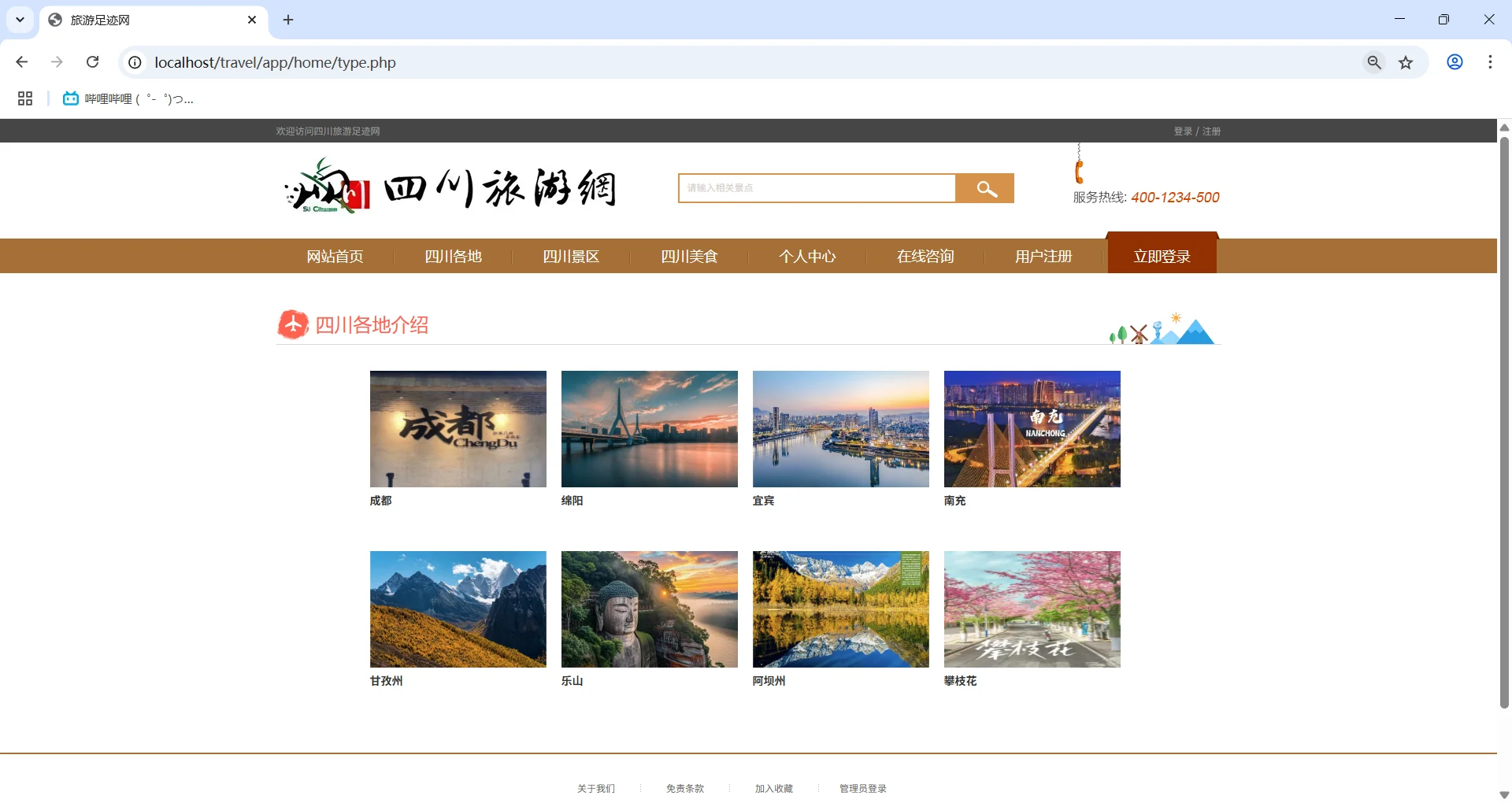Click the airplane icon beside 四川各地介绍
1512x803 pixels.
coord(292,324)
